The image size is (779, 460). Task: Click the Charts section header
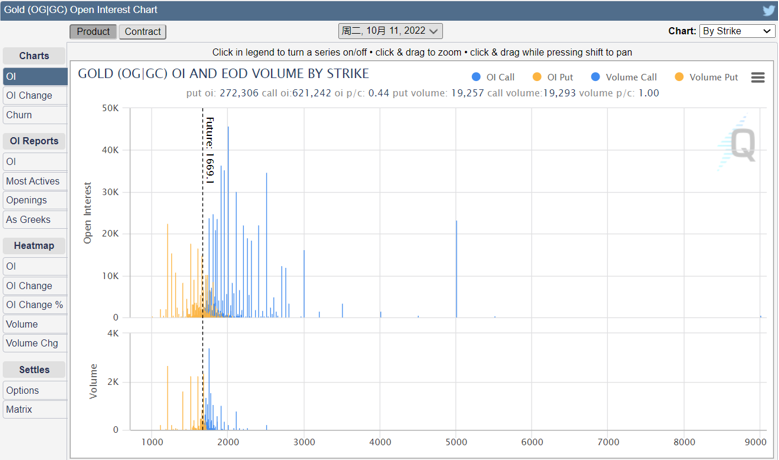tap(34, 56)
